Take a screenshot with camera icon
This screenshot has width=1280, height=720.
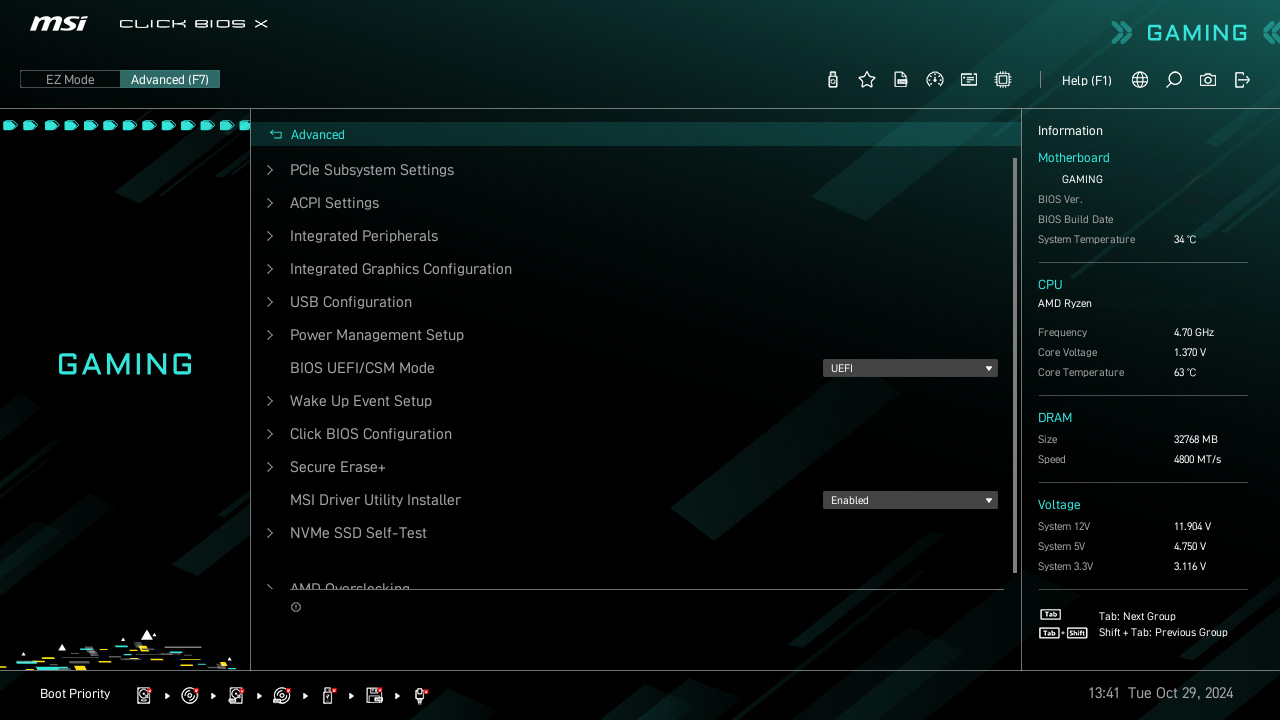[x=1208, y=80]
